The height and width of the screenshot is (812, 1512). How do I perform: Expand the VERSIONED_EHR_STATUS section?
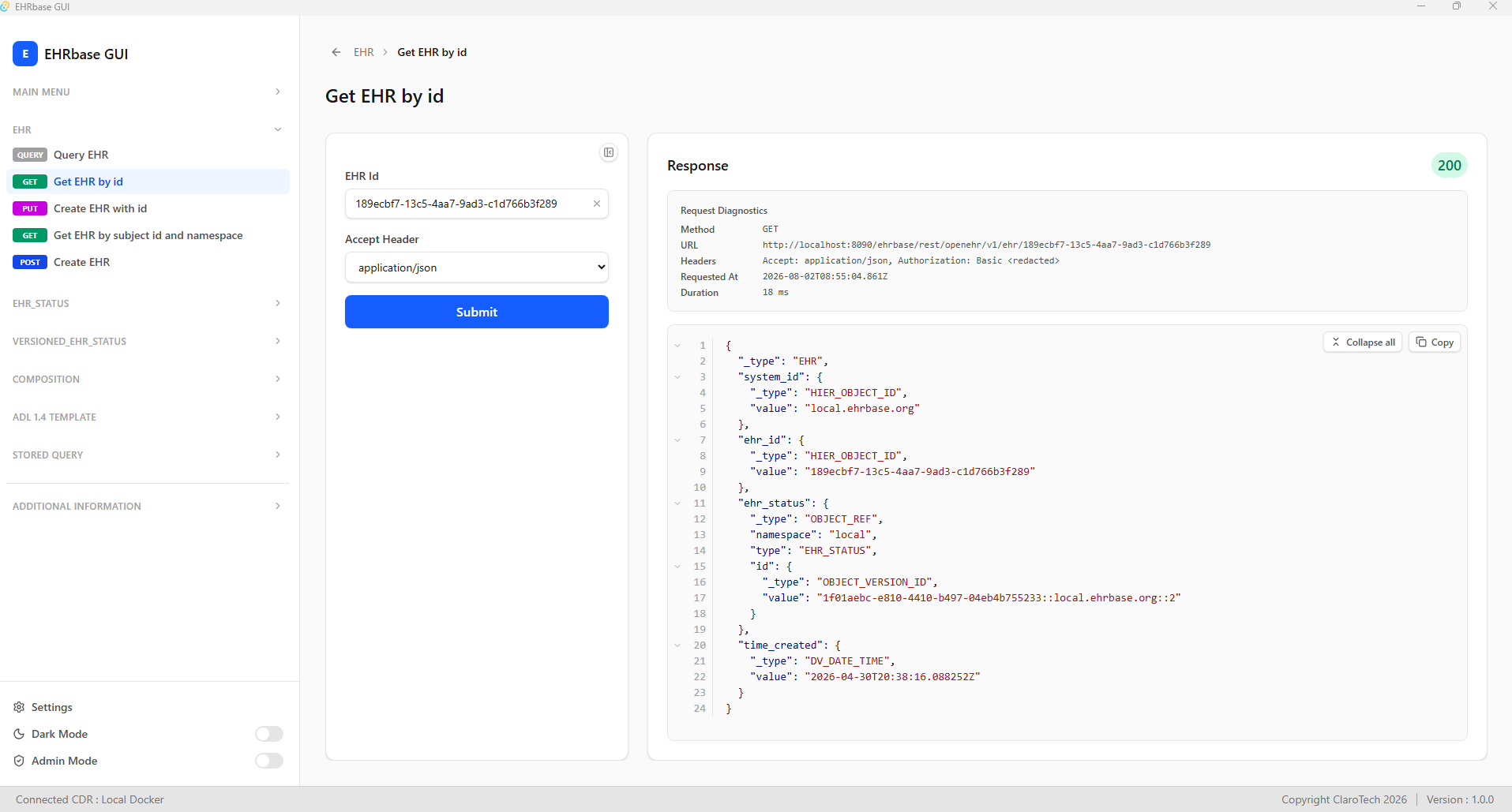pyautogui.click(x=148, y=341)
